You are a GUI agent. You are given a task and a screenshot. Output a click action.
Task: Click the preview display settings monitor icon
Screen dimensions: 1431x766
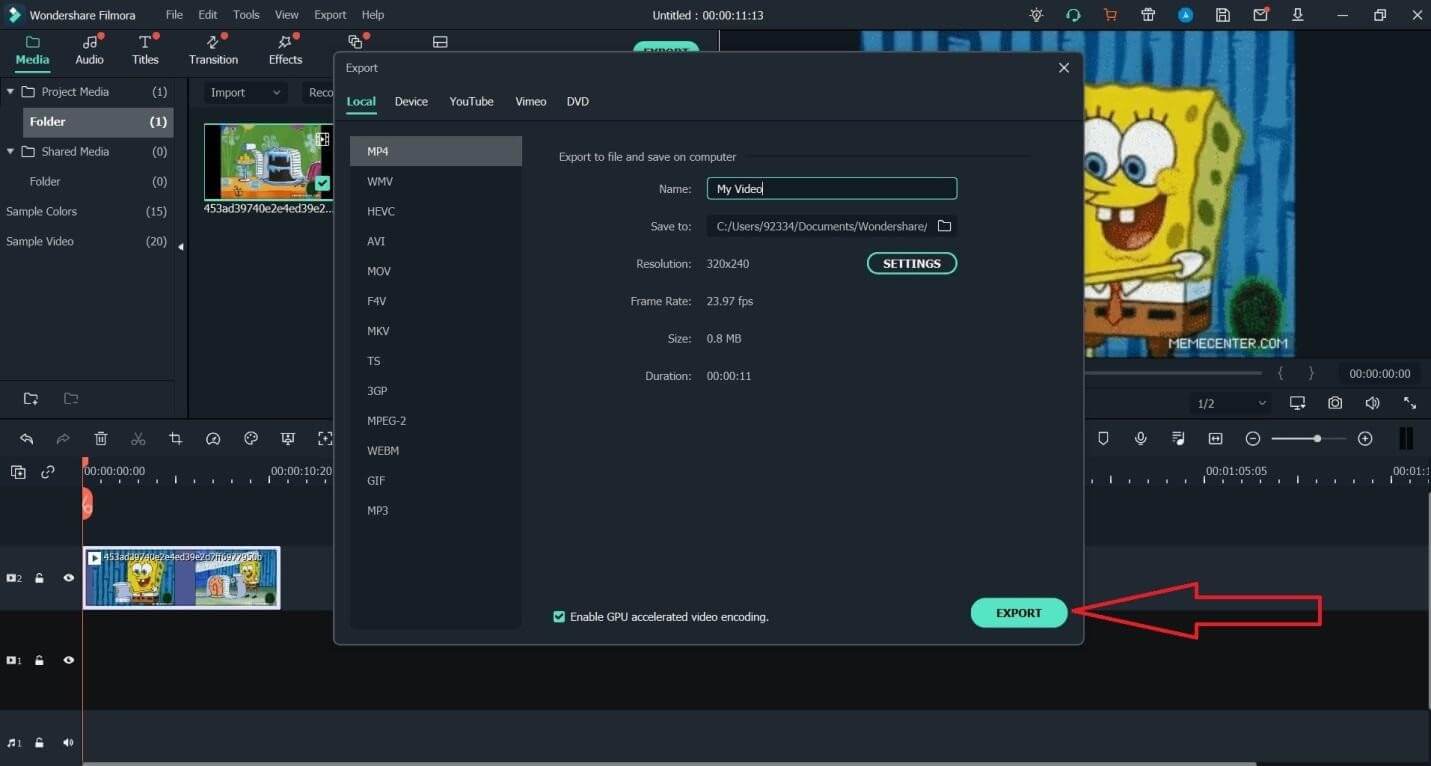[x=1297, y=403]
